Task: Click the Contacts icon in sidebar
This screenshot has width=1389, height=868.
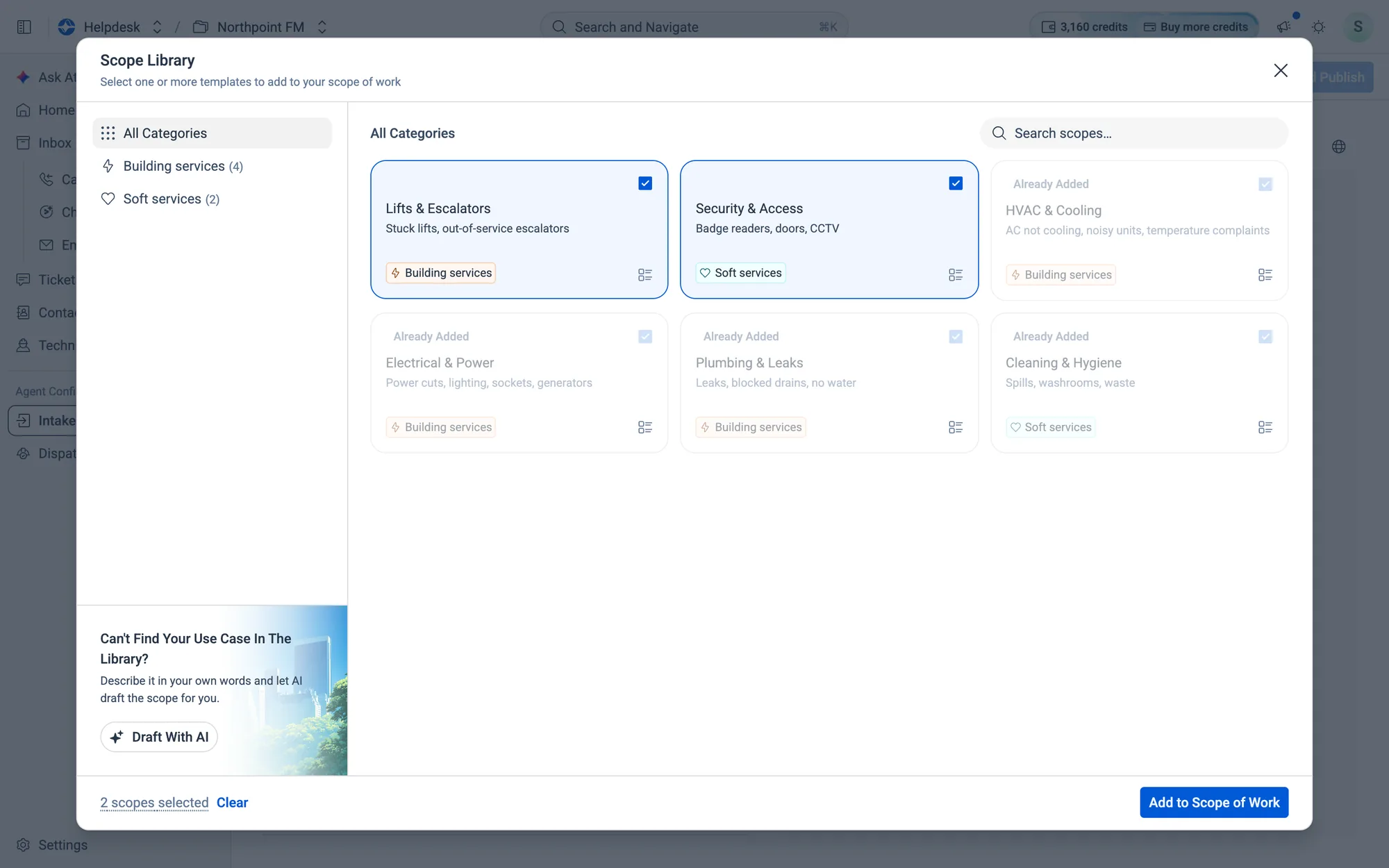Action: [x=23, y=312]
